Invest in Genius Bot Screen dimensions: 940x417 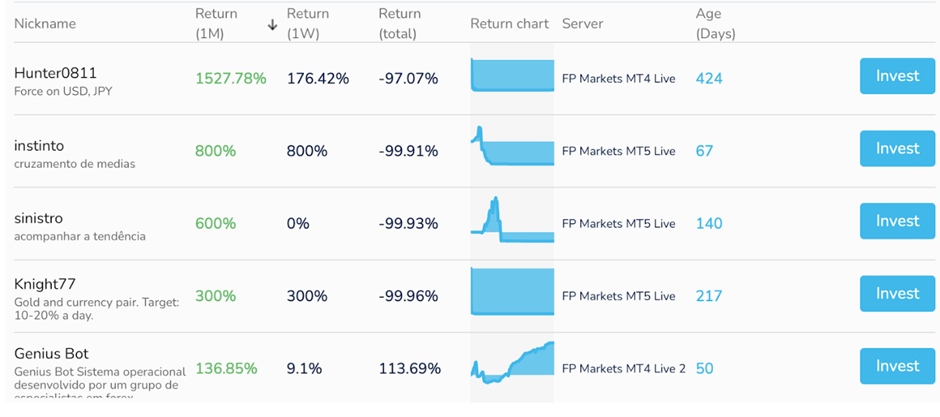tap(897, 366)
